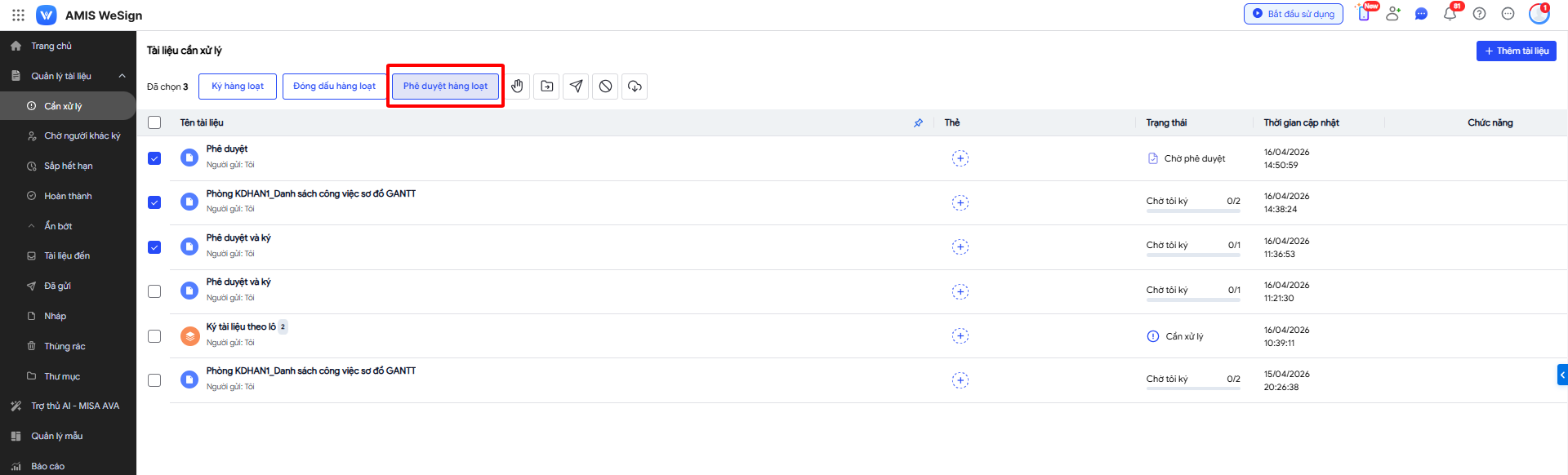Collapse the "Quản lý tài liệu" menu
This screenshot has height=475, width=1568.
click(122, 76)
